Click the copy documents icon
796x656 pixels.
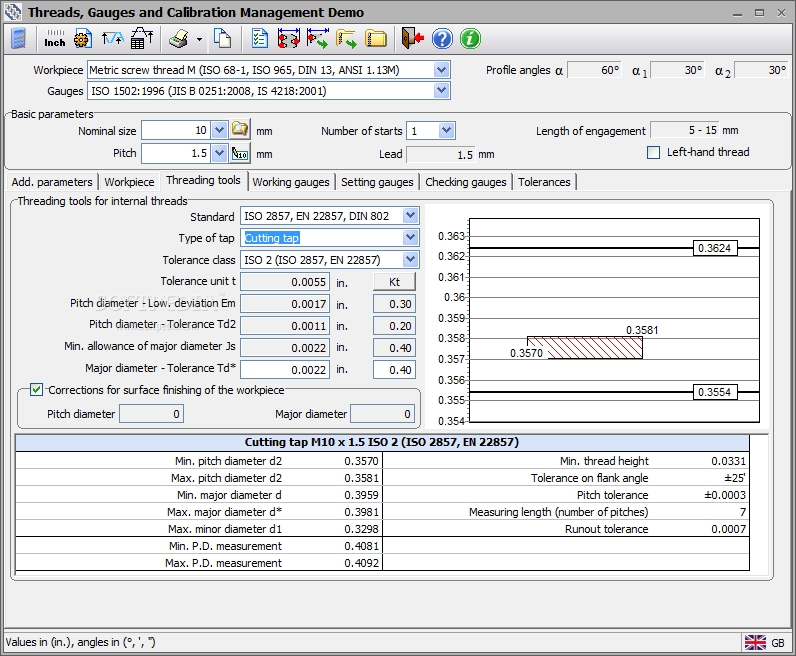click(x=222, y=39)
